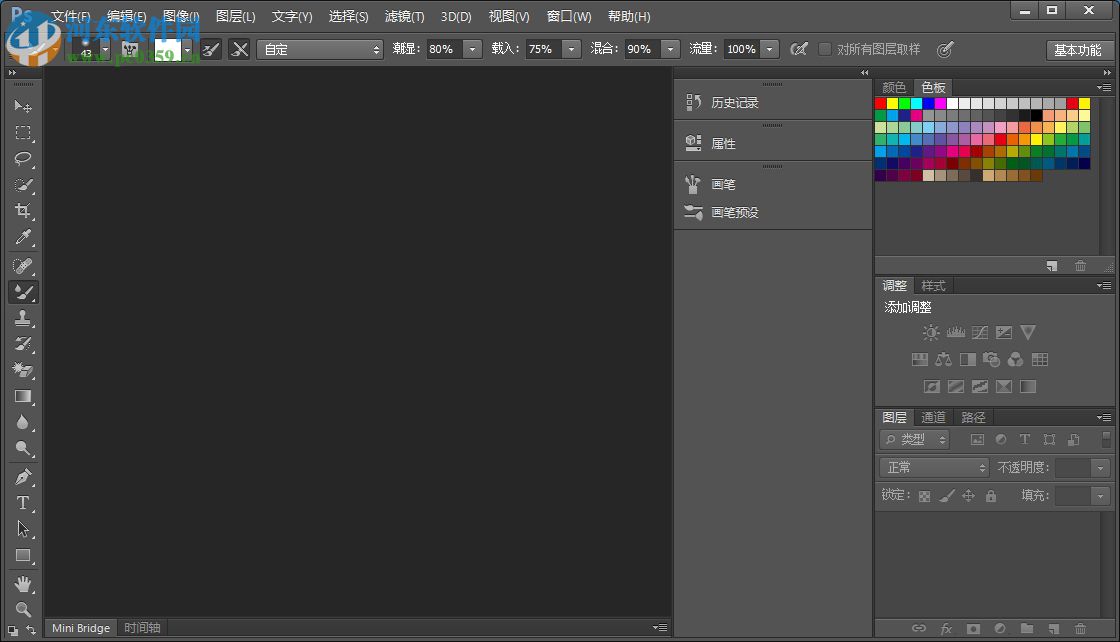
Task: Switch to the 通道 tab
Action: coord(933,417)
